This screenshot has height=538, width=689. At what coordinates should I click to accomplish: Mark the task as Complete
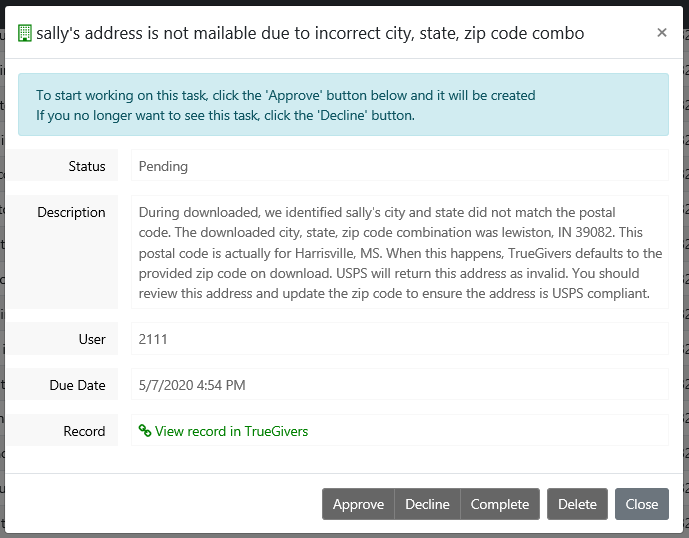tap(500, 504)
